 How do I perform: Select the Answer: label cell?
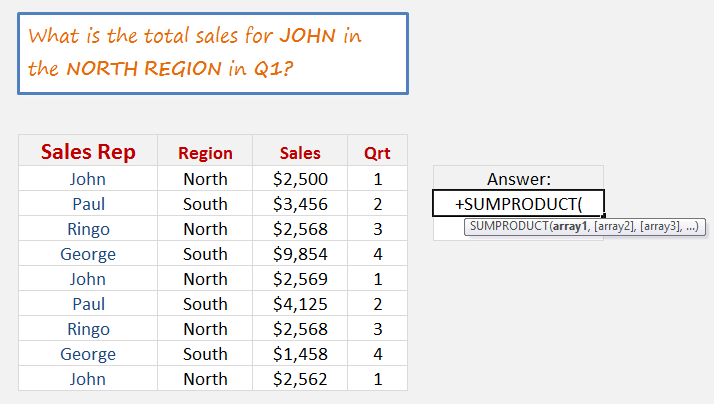[518, 179]
